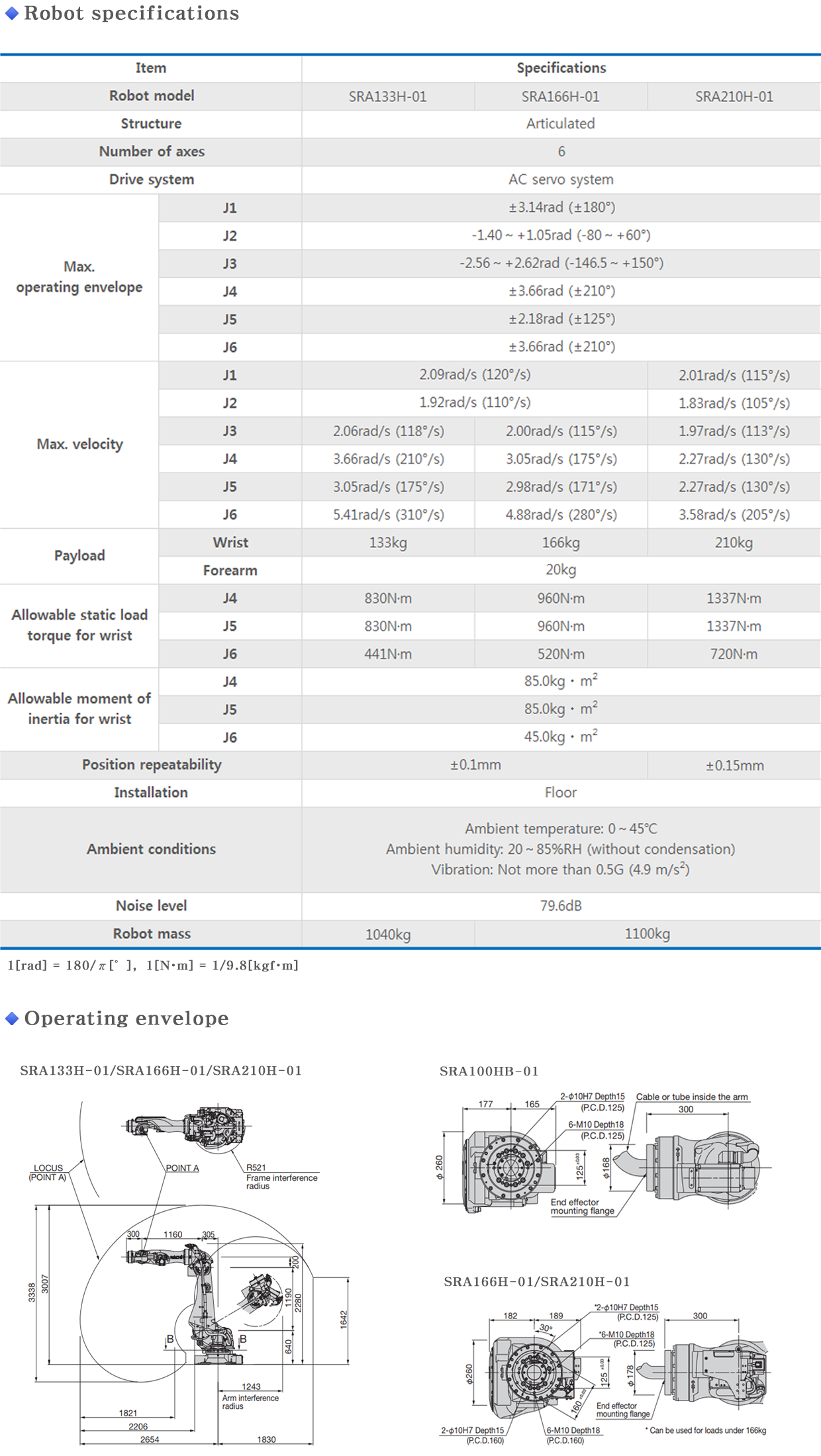The width and height of the screenshot is (821, 1456).
Task: Click the 'Max. velocity' row header
Action: pos(79,444)
